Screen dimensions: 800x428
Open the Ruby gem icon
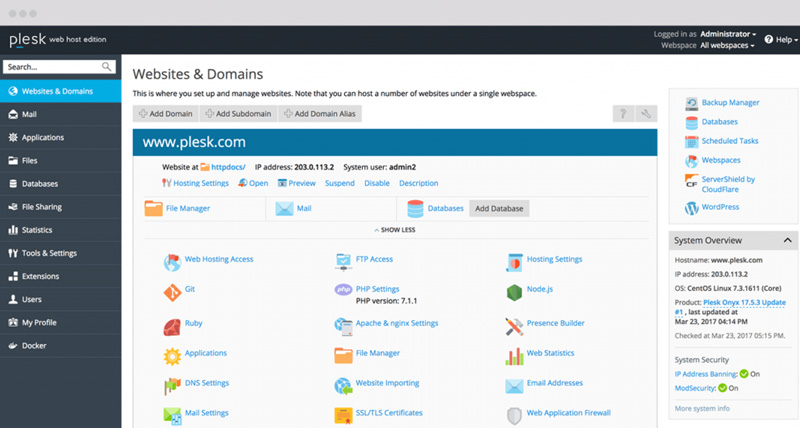coord(172,327)
